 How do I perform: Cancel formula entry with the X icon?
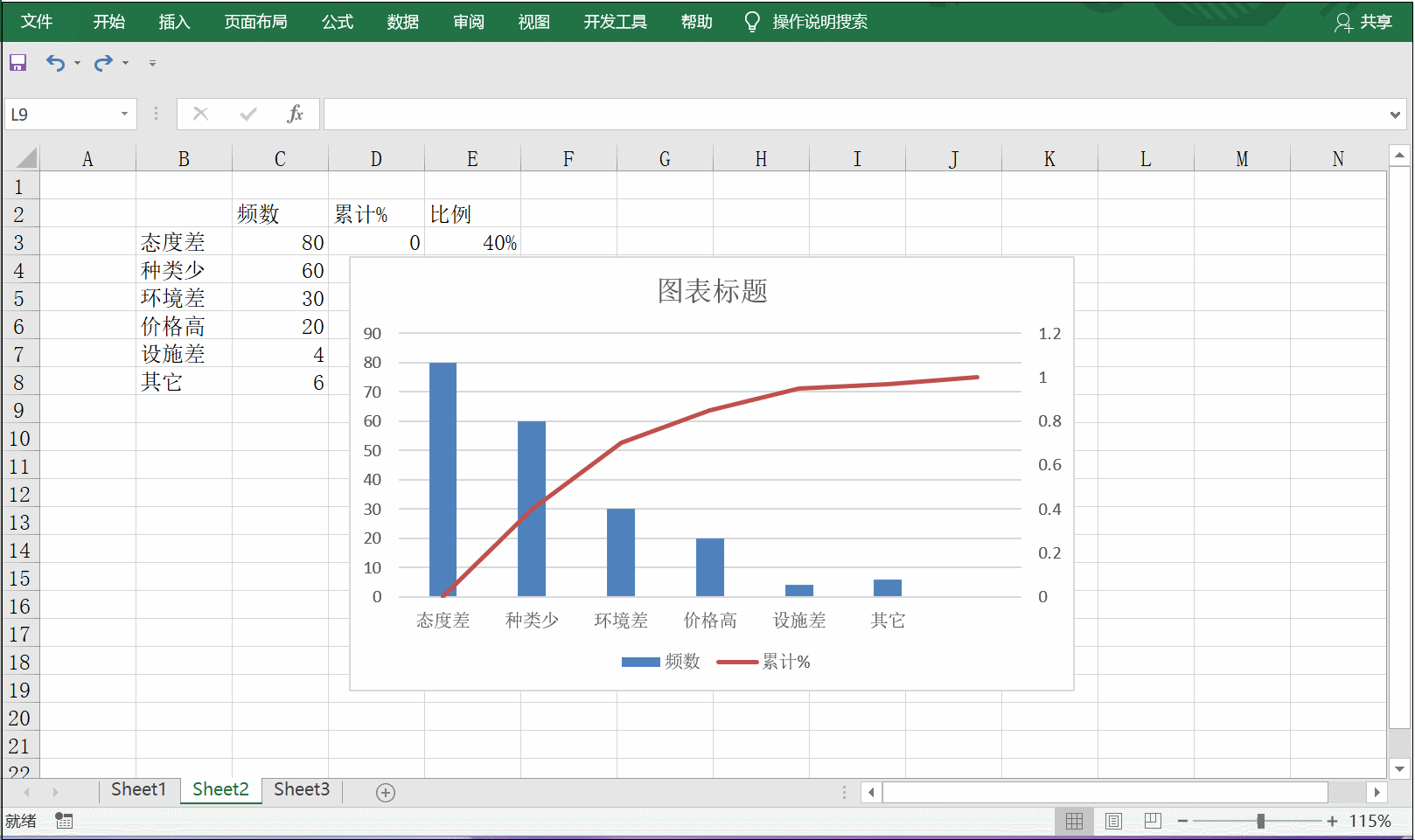click(200, 114)
